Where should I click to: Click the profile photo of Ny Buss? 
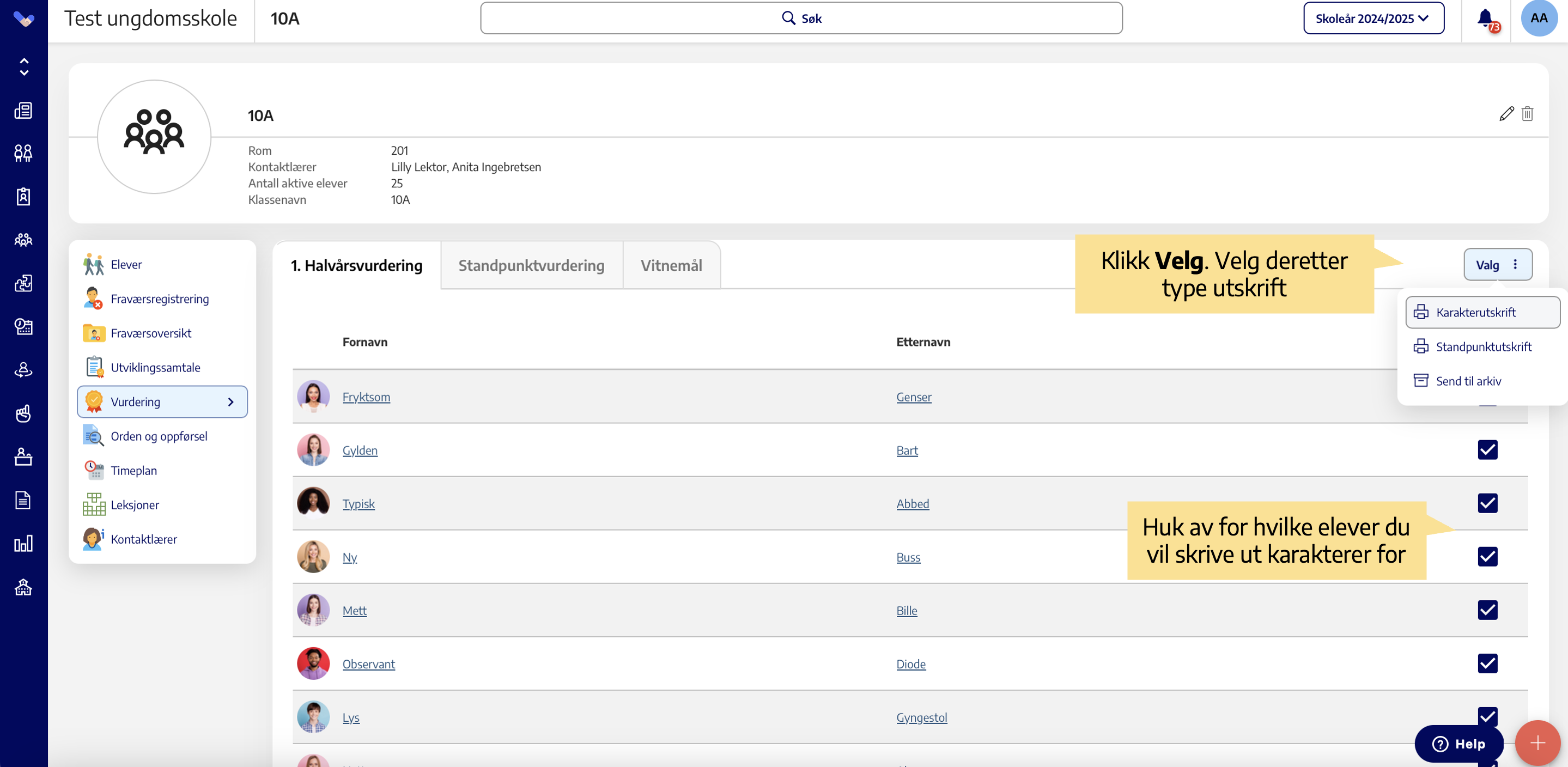point(313,556)
